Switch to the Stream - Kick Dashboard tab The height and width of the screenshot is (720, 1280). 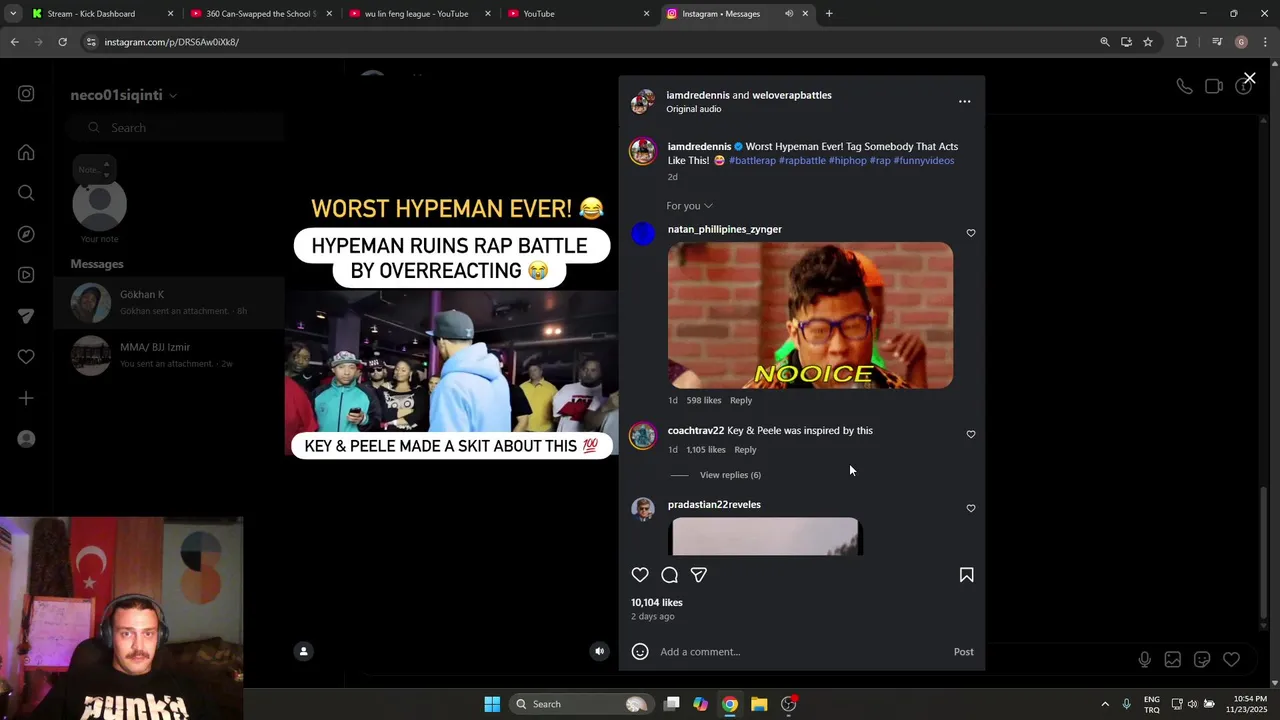pyautogui.click(x=101, y=14)
